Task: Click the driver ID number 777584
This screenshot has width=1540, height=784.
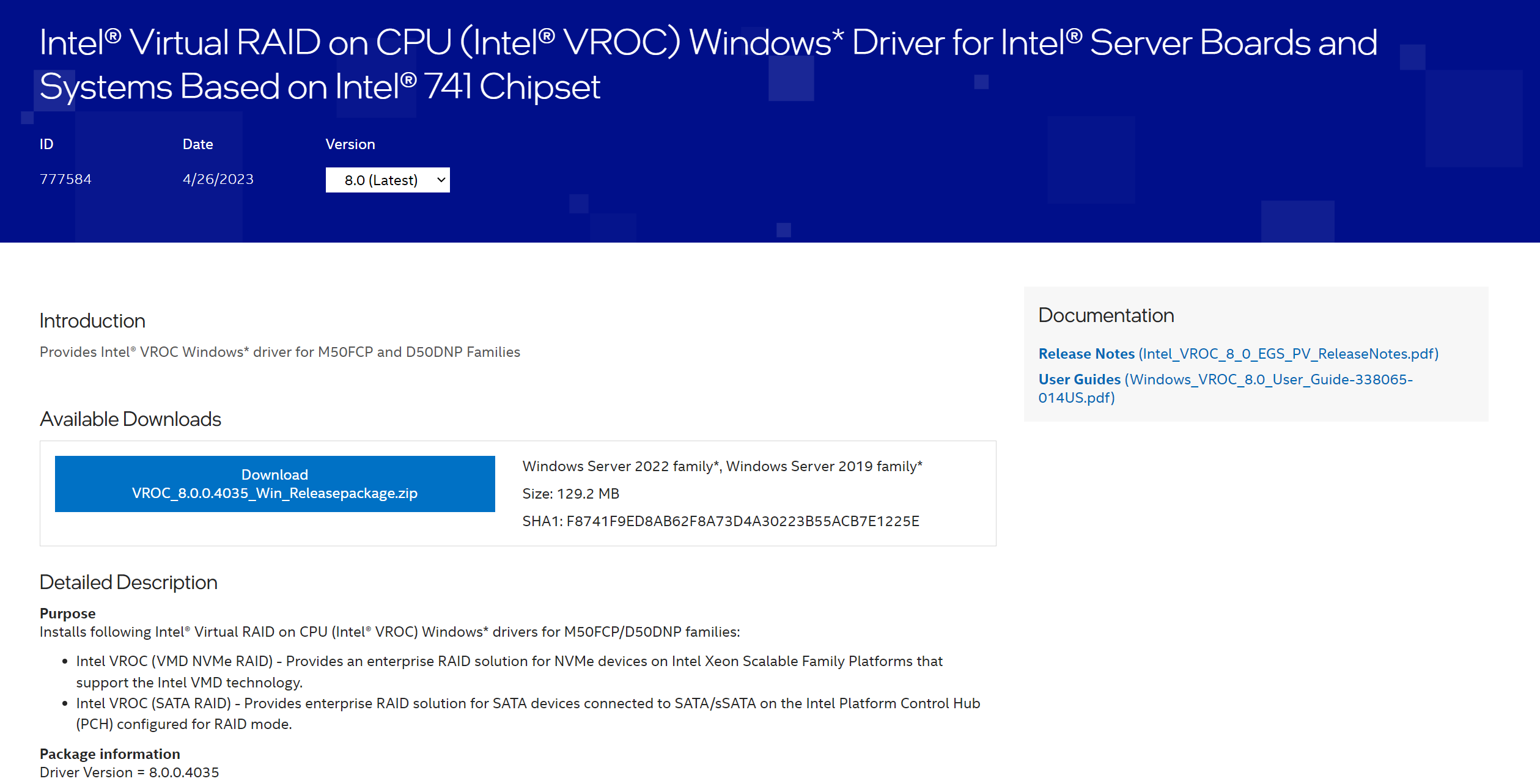Action: (x=65, y=179)
